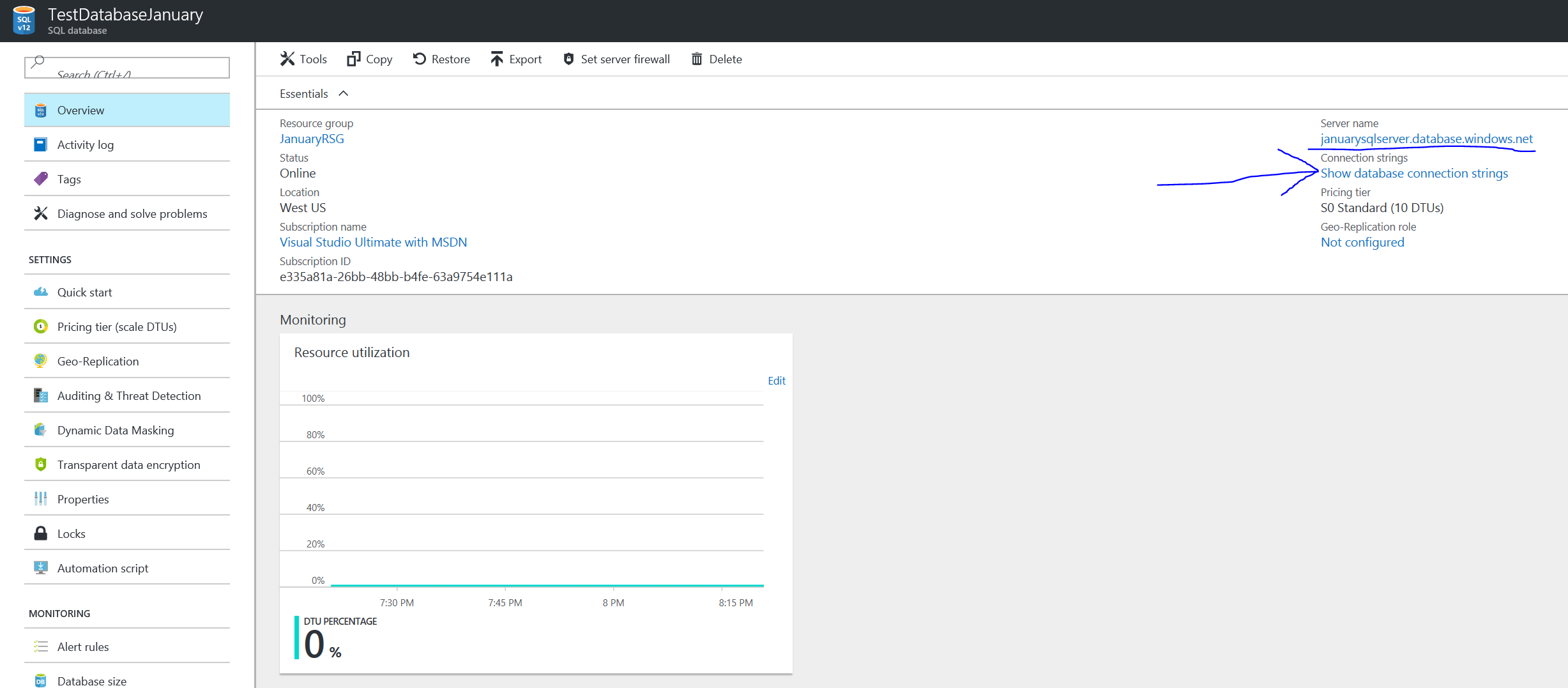
Task: Click the Alert rules checklist icon
Action: (x=41, y=646)
